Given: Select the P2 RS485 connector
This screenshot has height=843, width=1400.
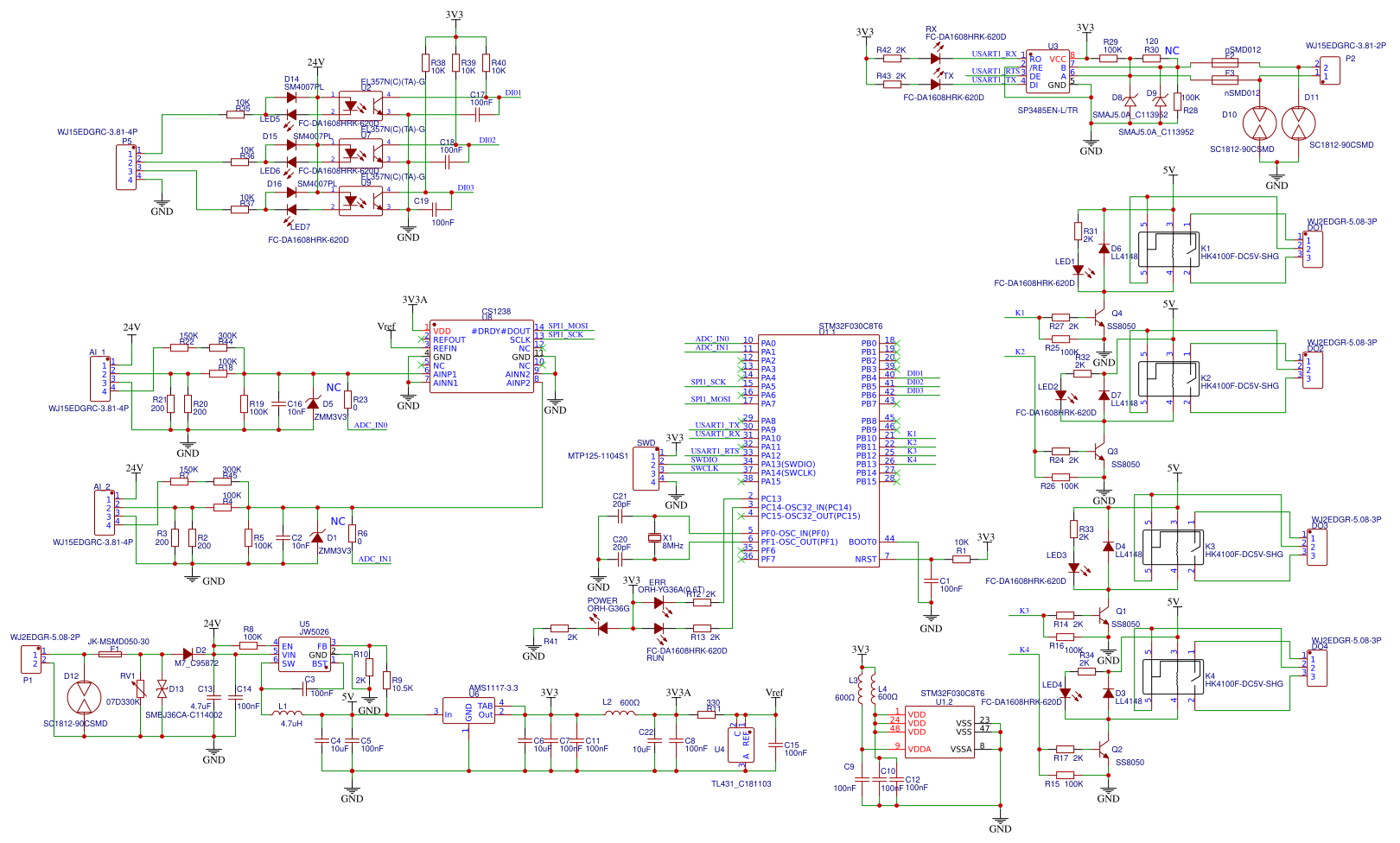Looking at the screenshot, I should tap(1329, 71).
